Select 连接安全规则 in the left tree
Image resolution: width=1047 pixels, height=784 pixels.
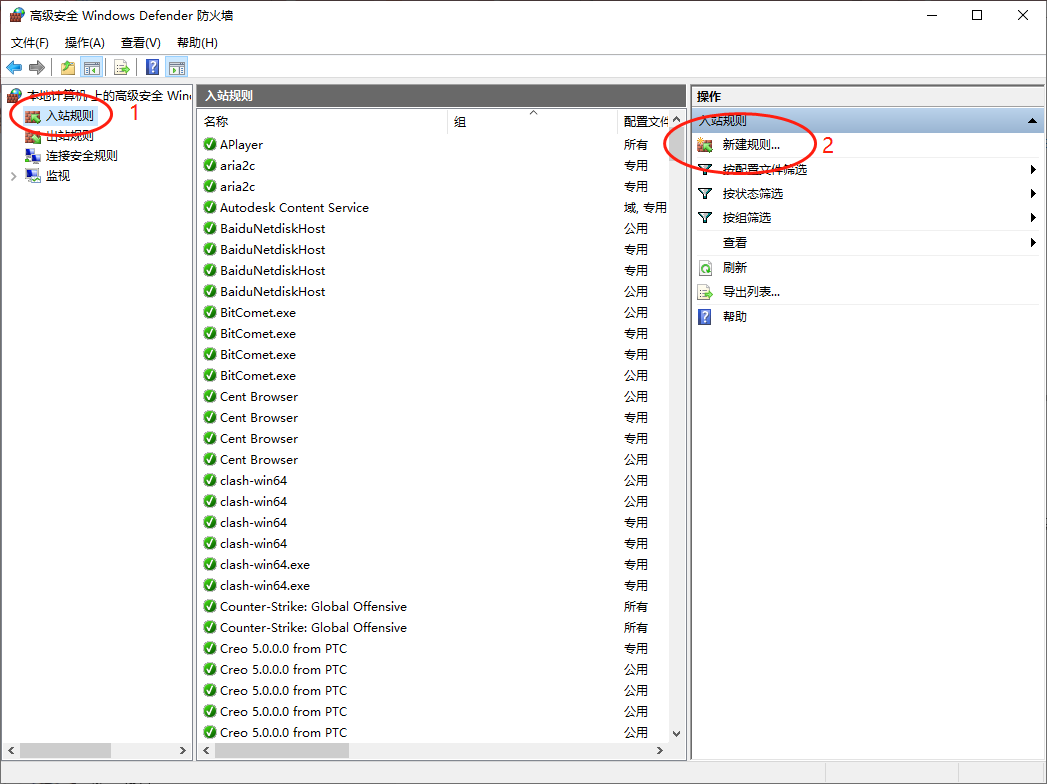tap(81, 156)
